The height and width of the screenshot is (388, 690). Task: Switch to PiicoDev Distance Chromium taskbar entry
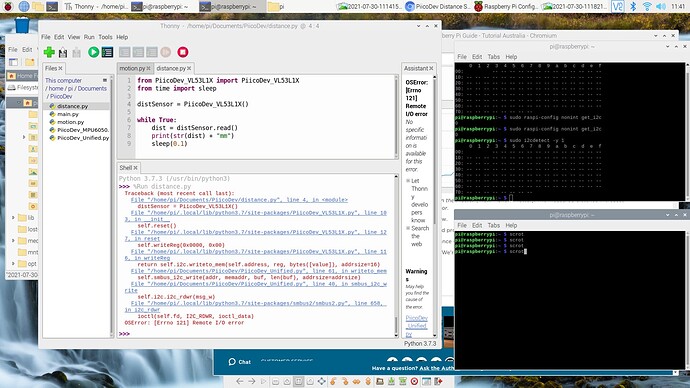pos(438,6)
